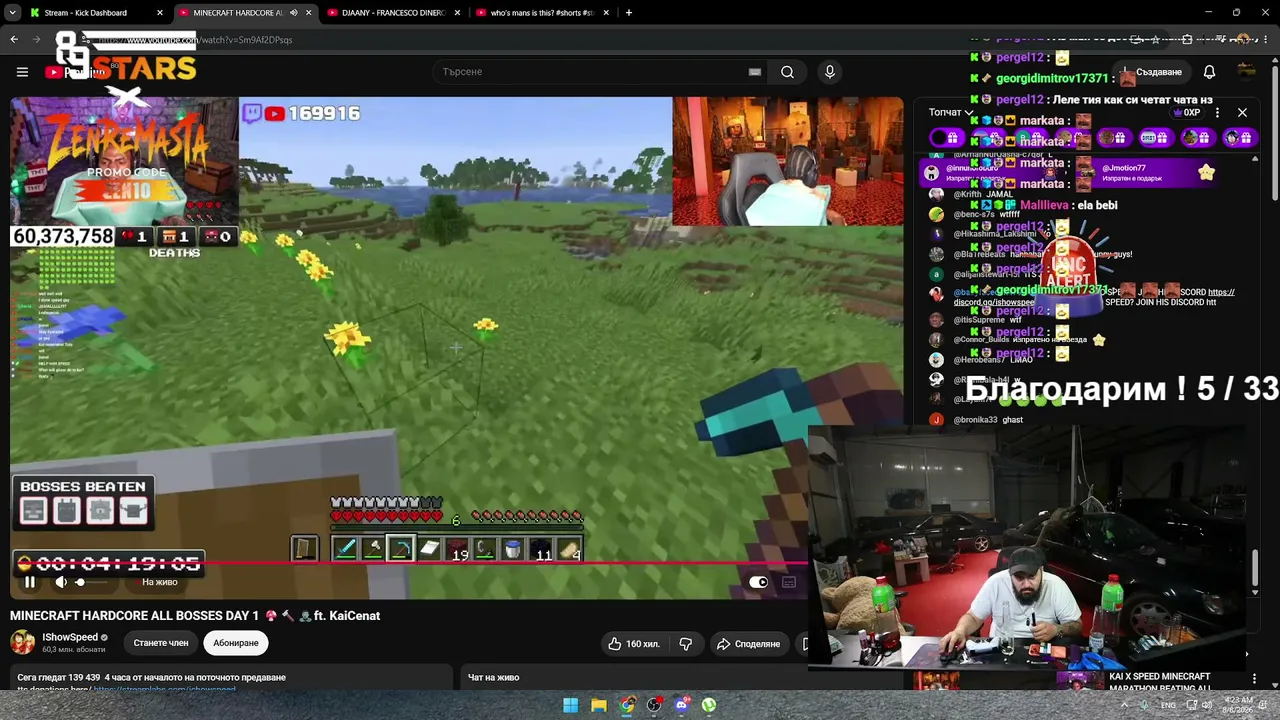Close the Stream - Kick Dashboard tab
1280x720 pixels.
pyautogui.click(x=160, y=13)
